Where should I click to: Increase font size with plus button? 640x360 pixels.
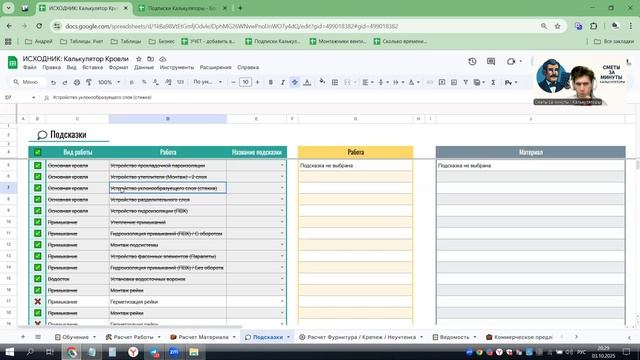(257, 82)
